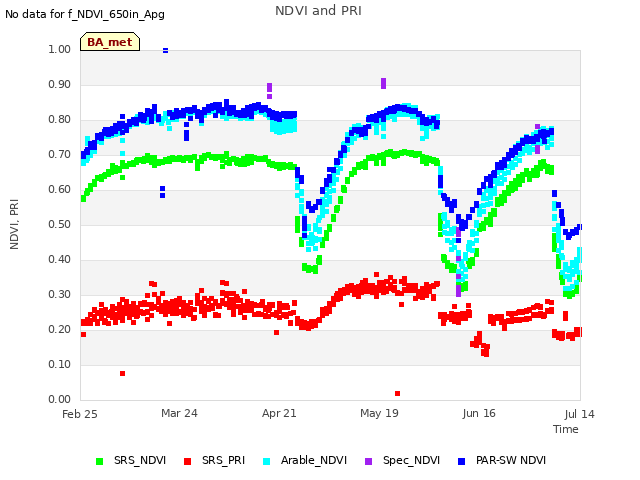
Task: Click the 0.20 y-axis tick label
Action: (60, 329)
